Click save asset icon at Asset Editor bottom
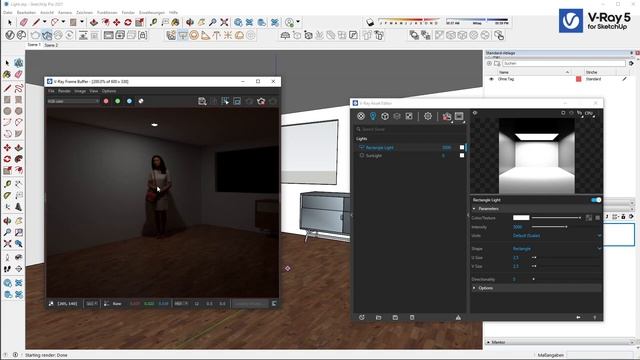The height and width of the screenshot is (360, 640). click(395, 317)
